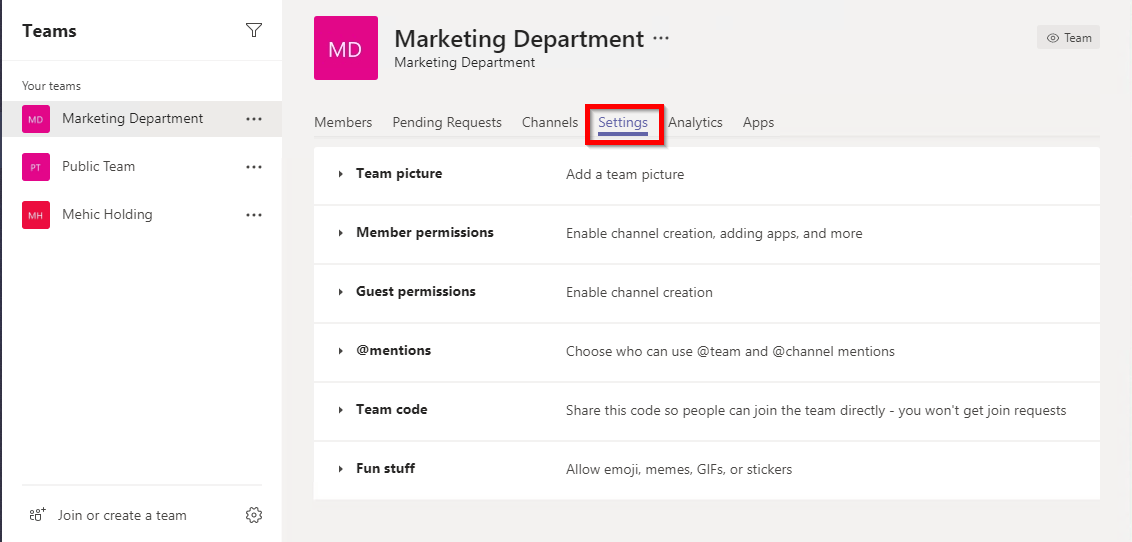Open more options for Public Team
Viewport: 1132px width, 542px height.
tap(254, 167)
